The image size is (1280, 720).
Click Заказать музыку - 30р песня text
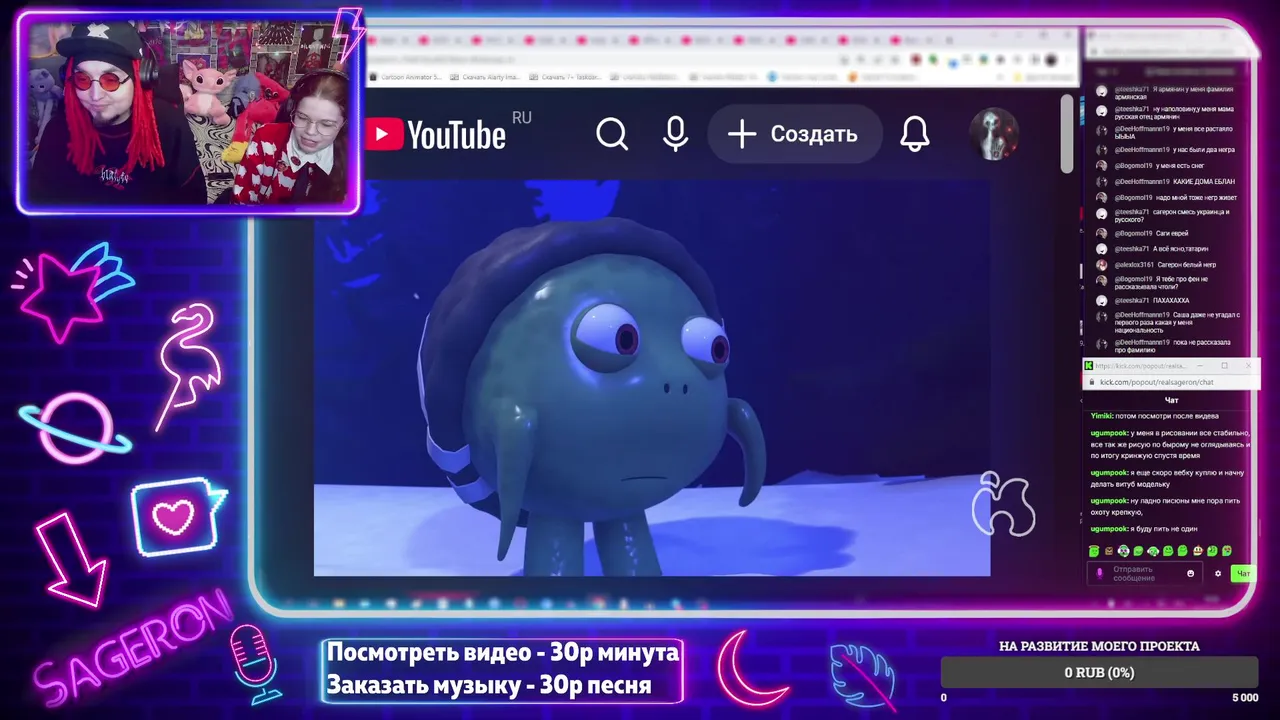[x=488, y=686]
